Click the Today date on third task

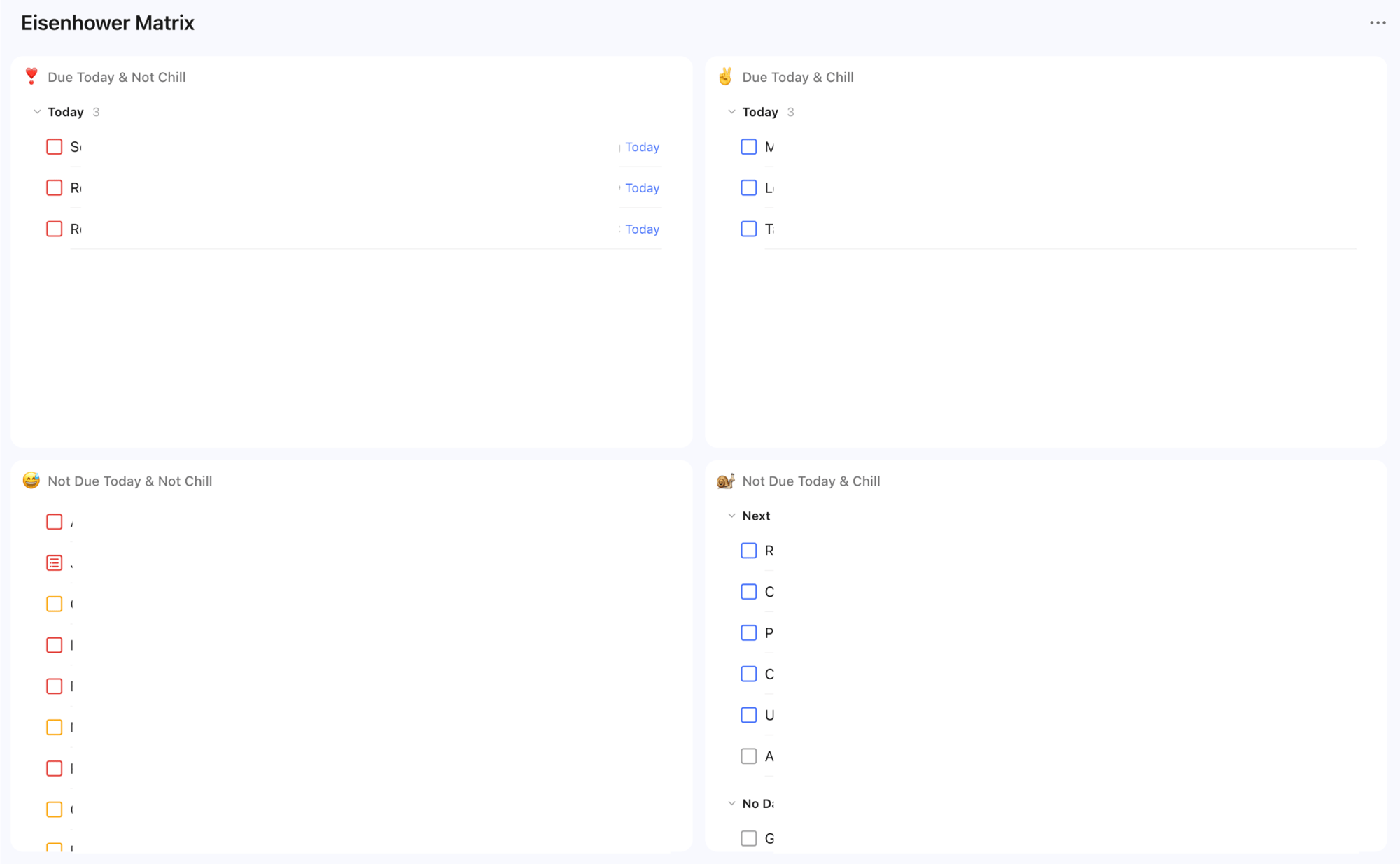point(642,229)
